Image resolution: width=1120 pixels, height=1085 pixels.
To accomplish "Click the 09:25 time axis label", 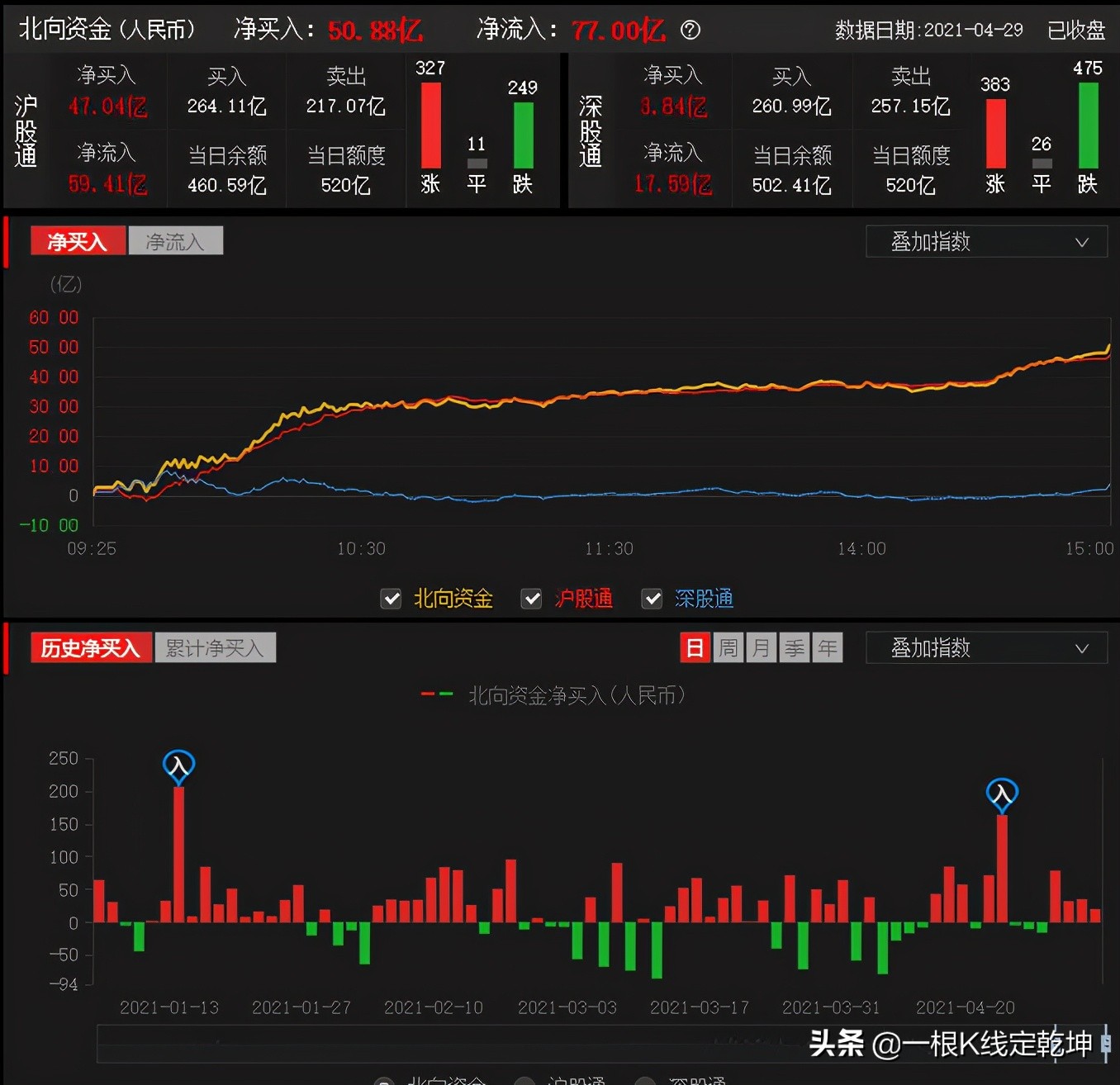I will pos(92,549).
